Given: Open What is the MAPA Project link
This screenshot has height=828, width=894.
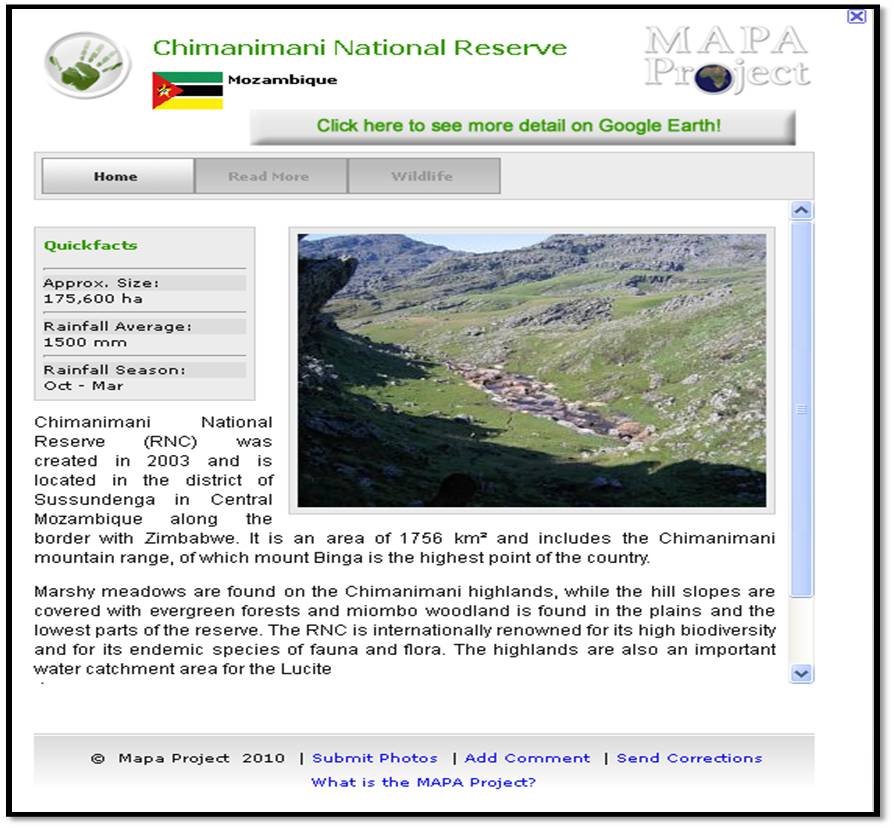Looking at the screenshot, I should pos(424,782).
